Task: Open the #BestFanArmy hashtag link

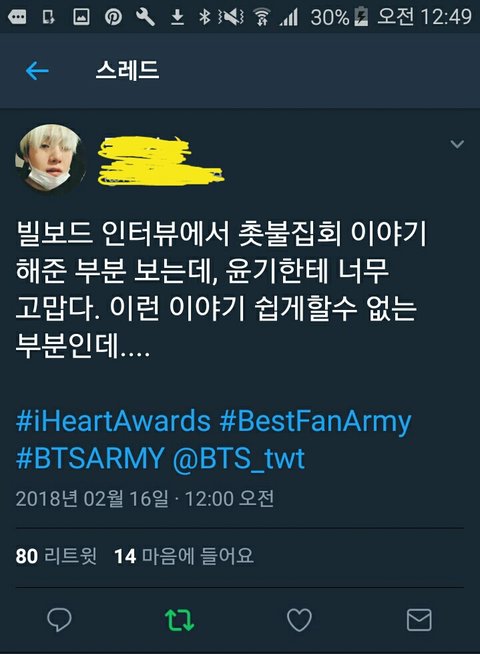Action: point(315,422)
